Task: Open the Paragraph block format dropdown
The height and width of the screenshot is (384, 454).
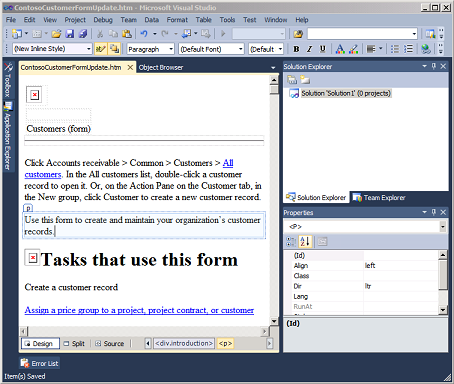Action: click(x=171, y=49)
